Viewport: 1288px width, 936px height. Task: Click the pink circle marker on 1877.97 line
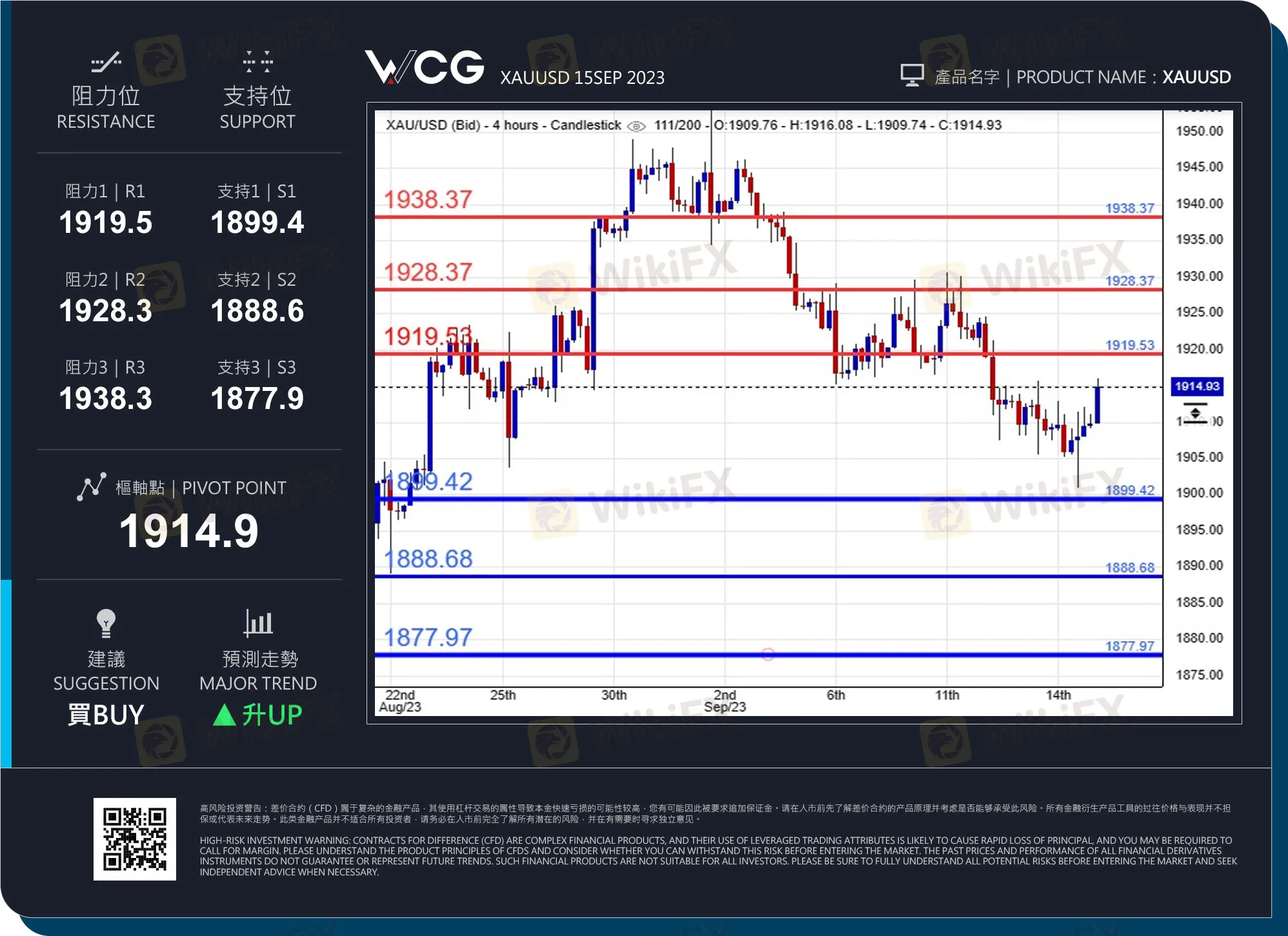coord(767,653)
